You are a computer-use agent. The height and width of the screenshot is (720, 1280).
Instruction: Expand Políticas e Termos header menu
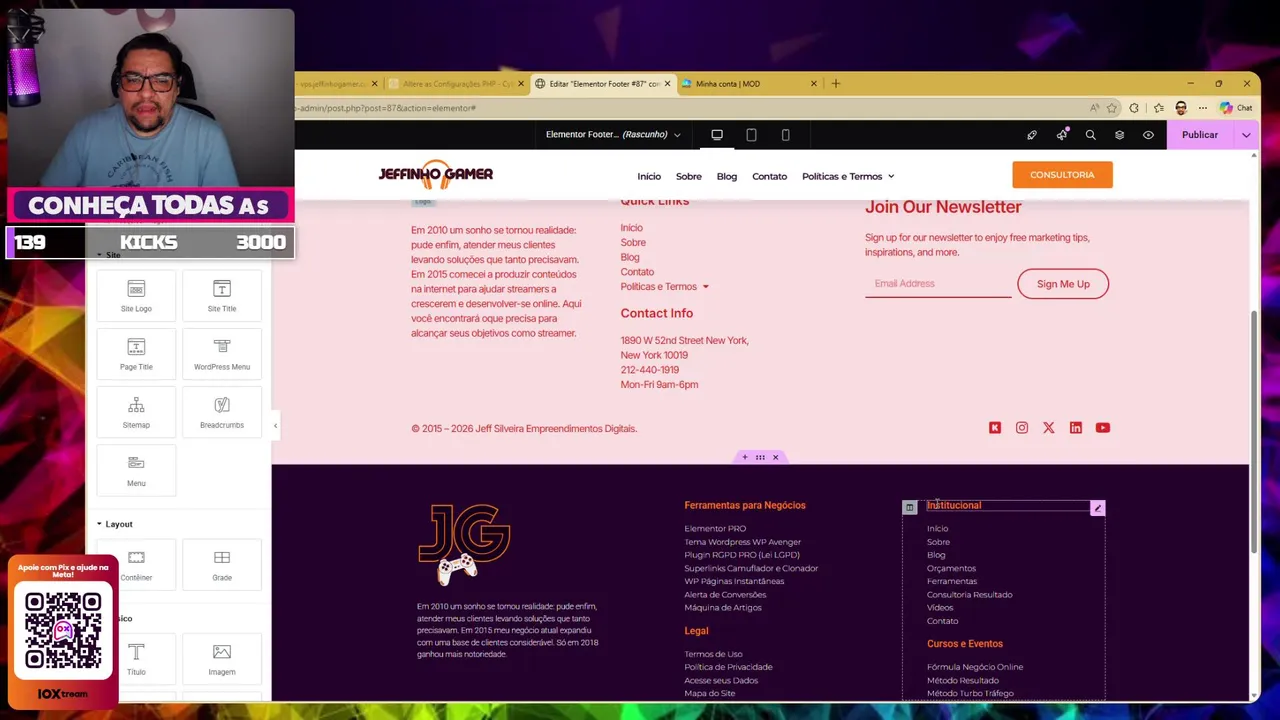[848, 176]
